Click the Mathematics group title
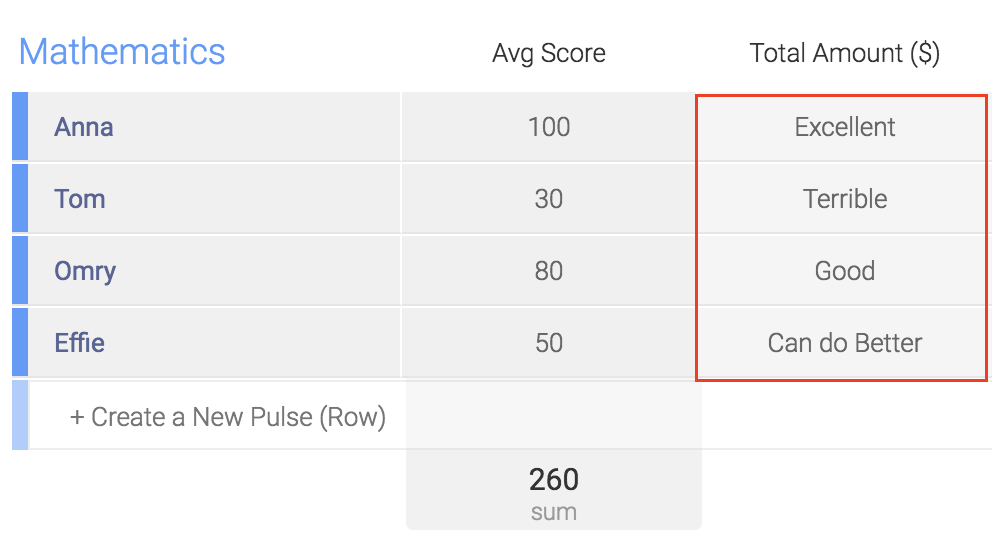Image resolution: width=992 pixels, height=550 pixels. pos(122,52)
